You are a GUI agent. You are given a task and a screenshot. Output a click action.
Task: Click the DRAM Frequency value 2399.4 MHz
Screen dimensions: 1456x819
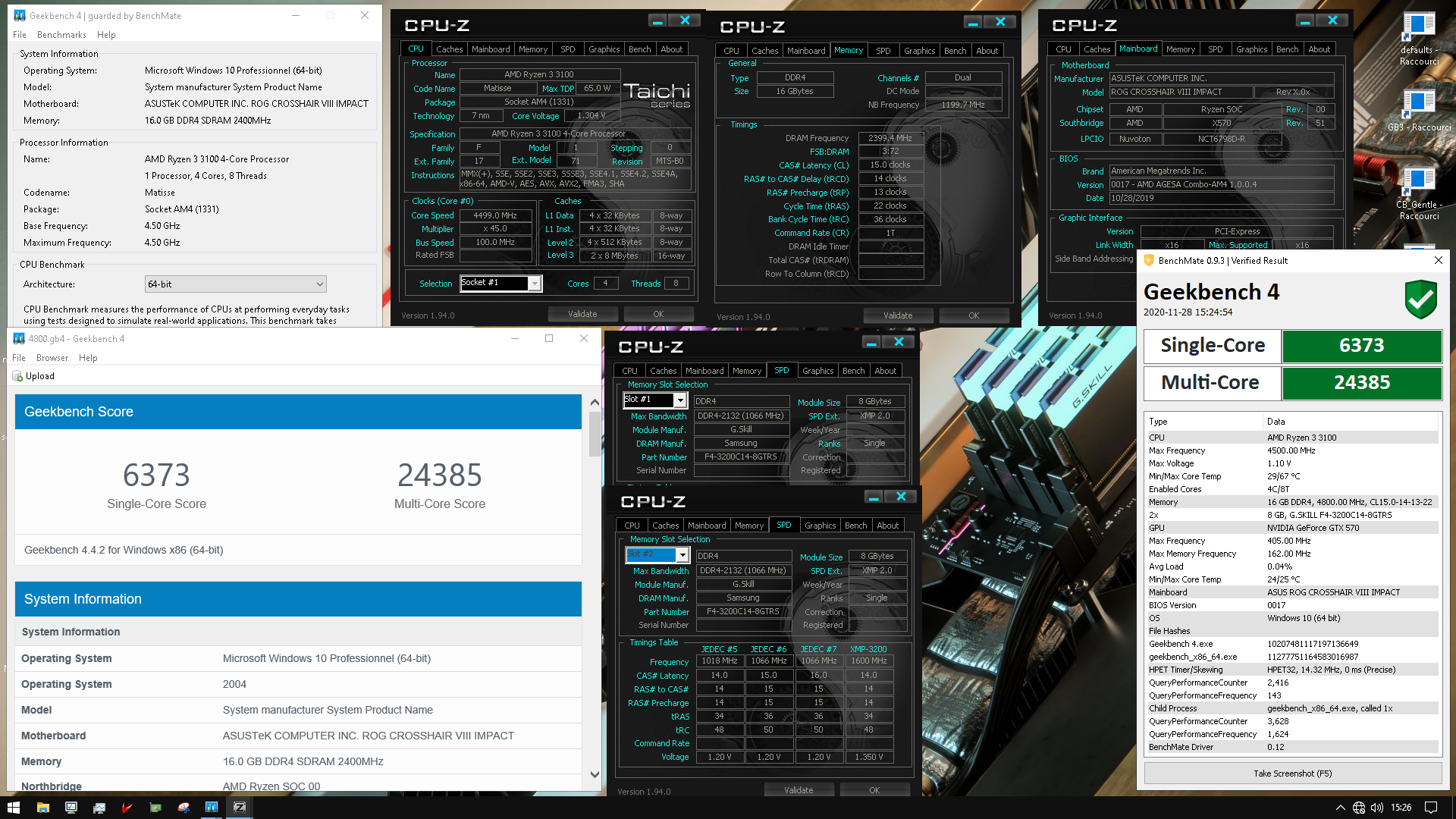[890, 138]
